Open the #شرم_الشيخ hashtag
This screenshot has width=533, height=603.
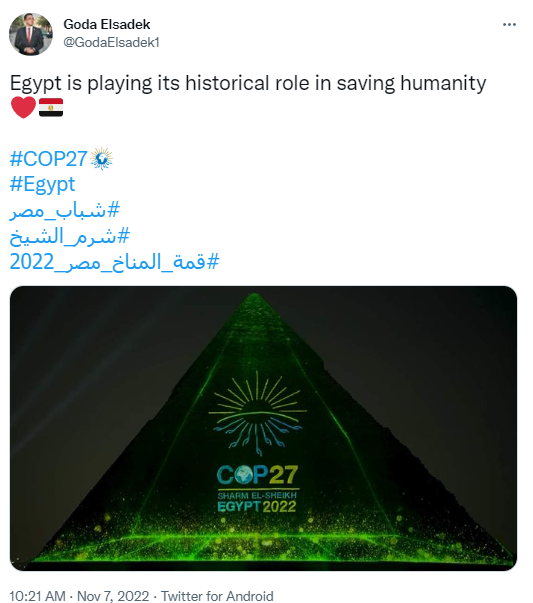pyautogui.click(x=70, y=236)
